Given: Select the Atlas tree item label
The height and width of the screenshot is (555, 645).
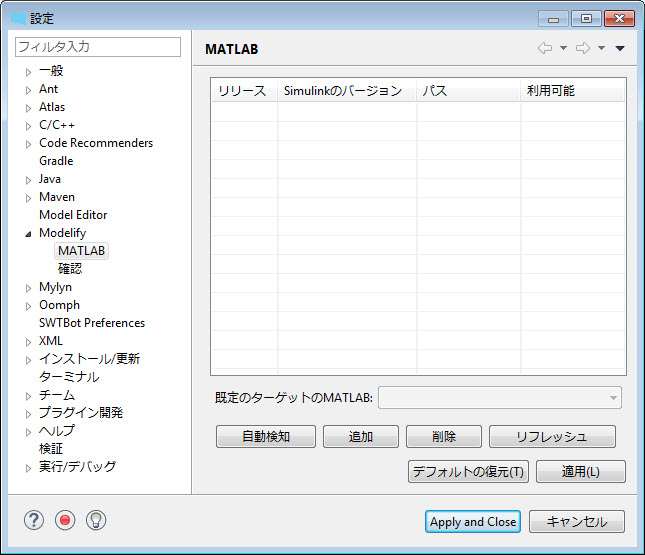Looking at the screenshot, I should [x=52, y=107].
